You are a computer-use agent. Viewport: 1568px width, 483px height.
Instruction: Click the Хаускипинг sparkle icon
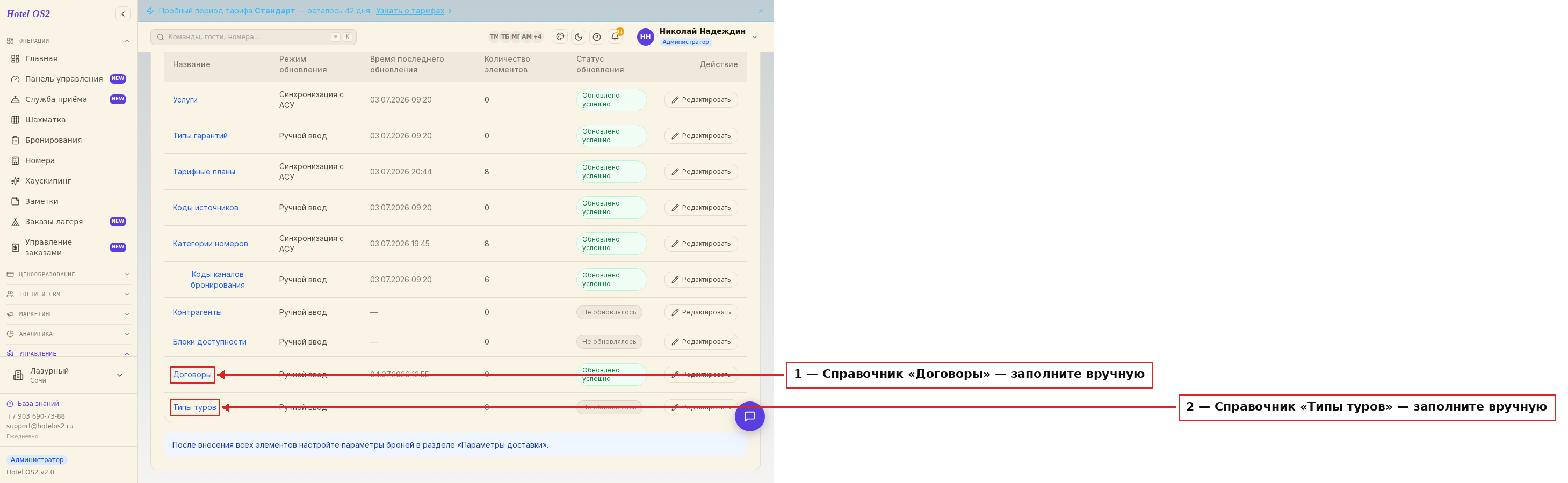15,181
